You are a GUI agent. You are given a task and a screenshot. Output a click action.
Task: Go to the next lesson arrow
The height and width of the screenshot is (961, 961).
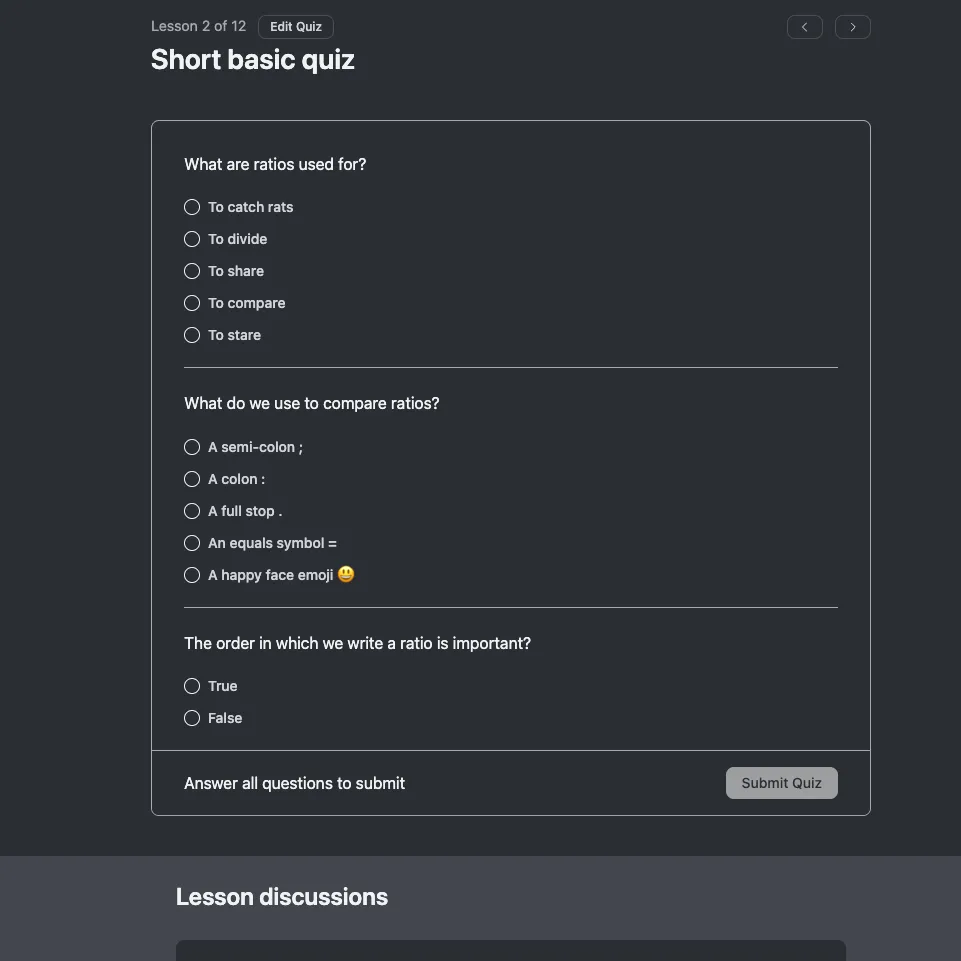[852, 27]
